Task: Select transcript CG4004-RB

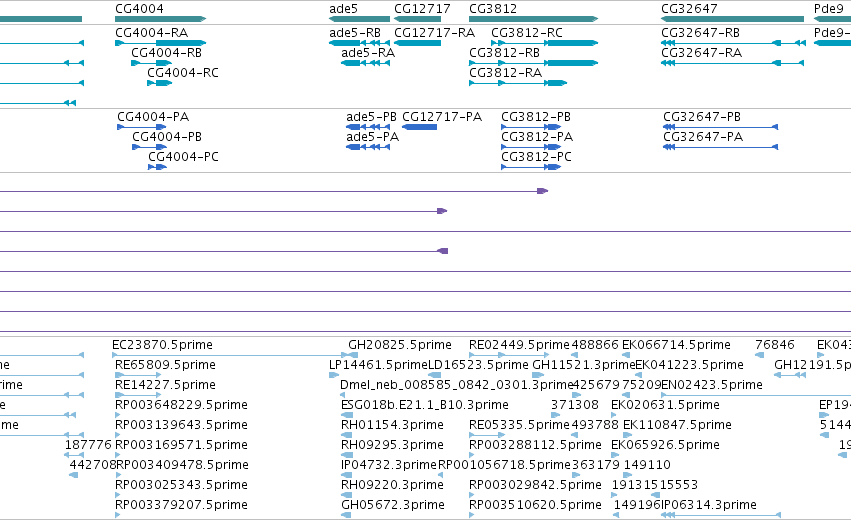Action: [167, 53]
